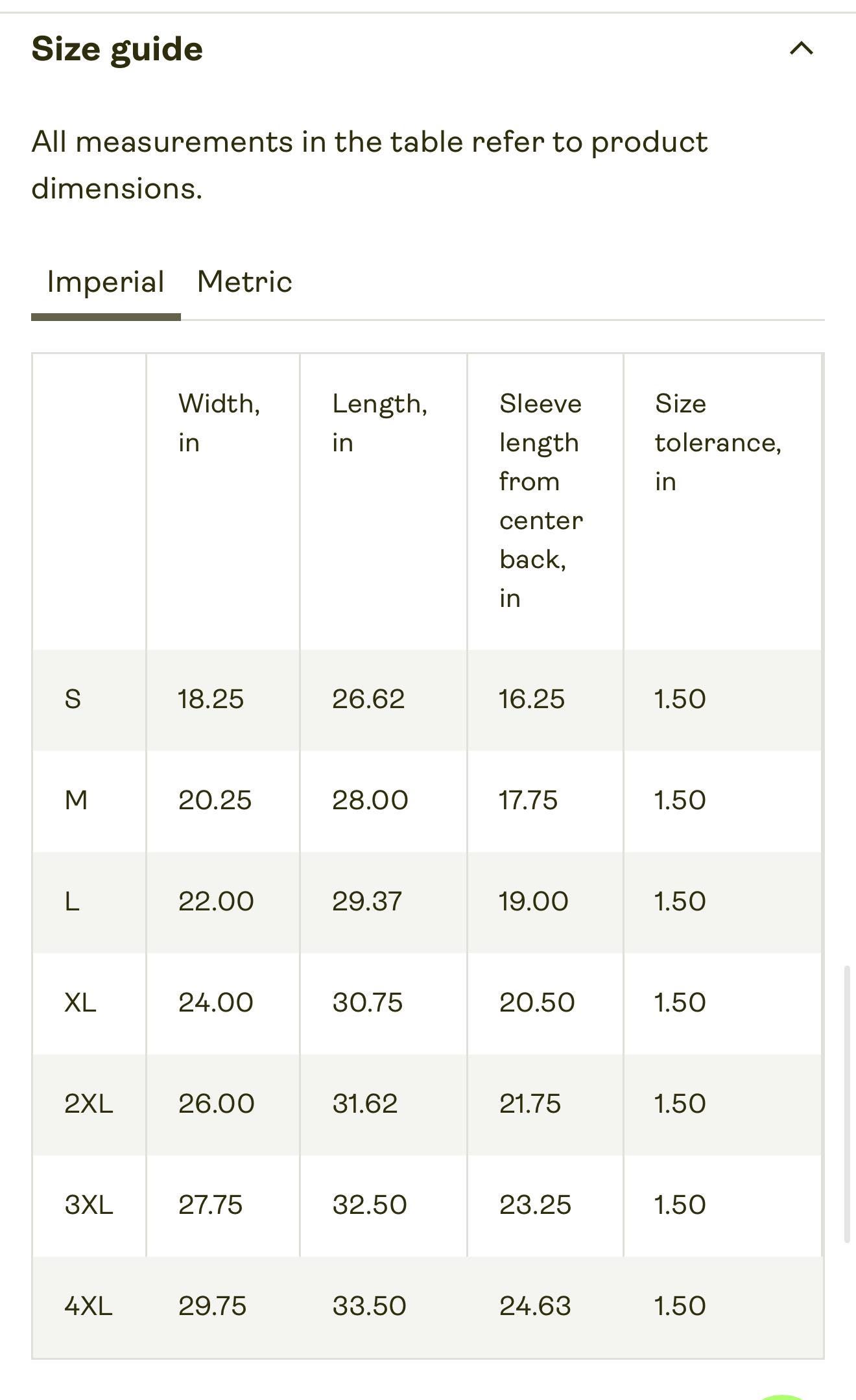Click the XL length value 30.75
Viewport: 856px width, 1400px height.
click(x=368, y=1003)
